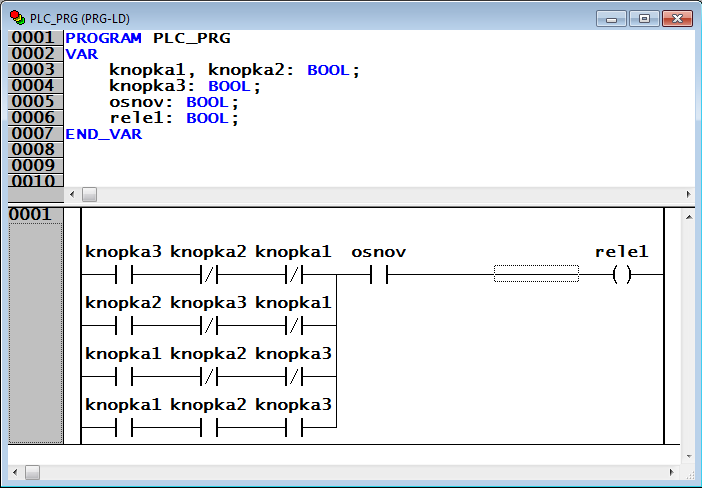This screenshot has width=706, height=490.
Task: Click BOOL type on the rele1 line
Action: (208, 118)
